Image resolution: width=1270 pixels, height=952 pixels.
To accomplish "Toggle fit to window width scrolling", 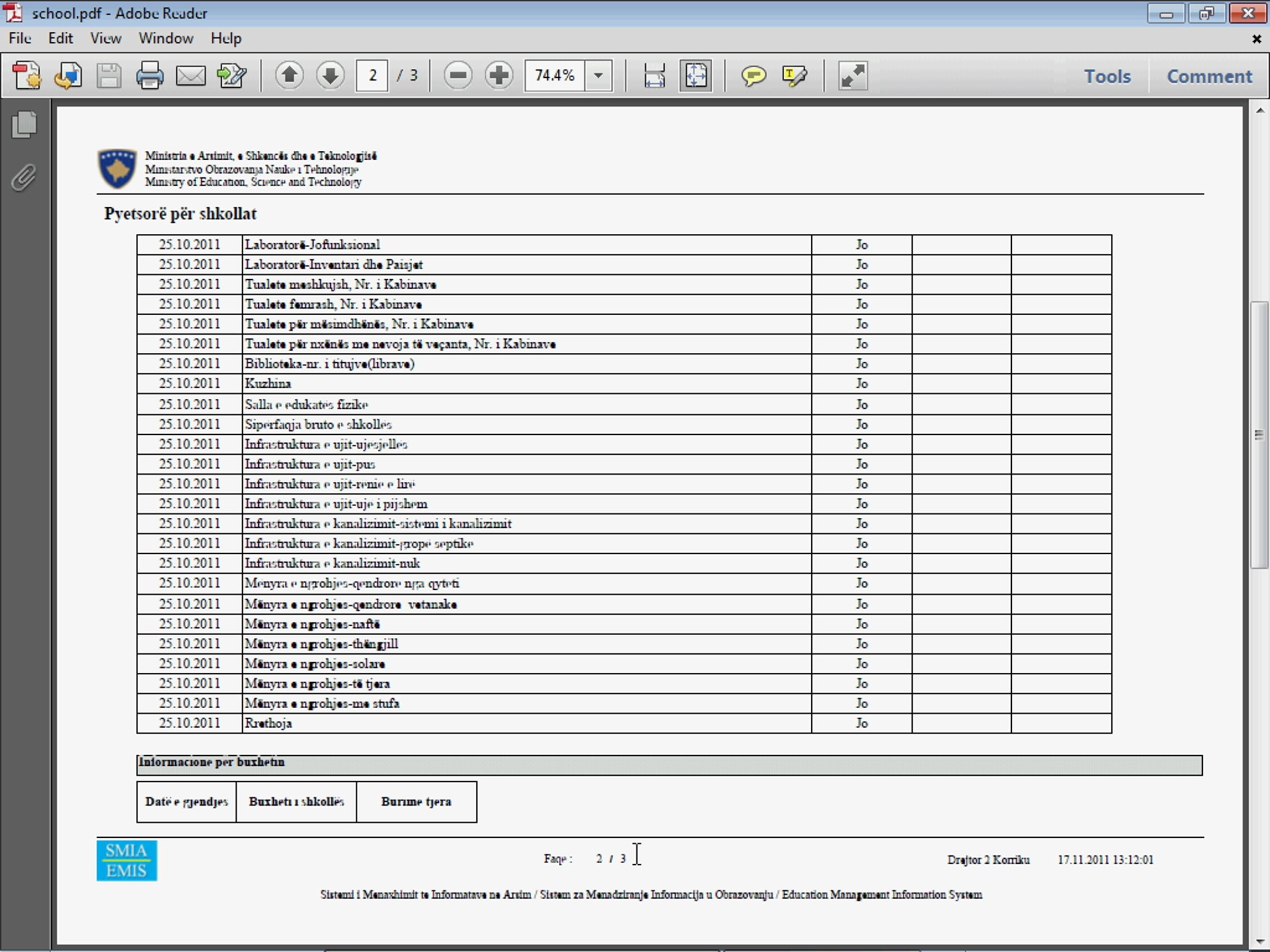I will coord(655,75).
